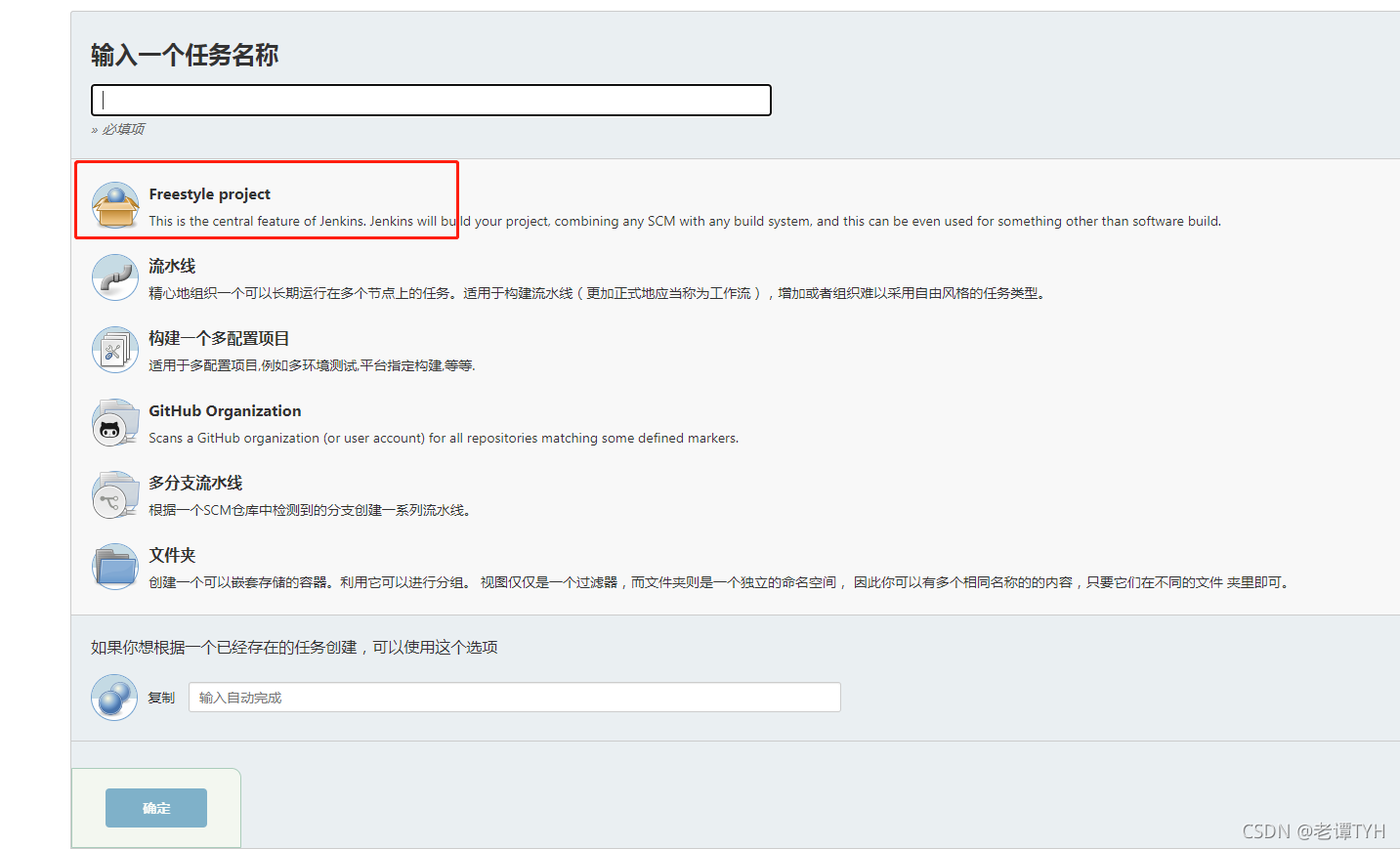
Task: Select the GitHub Organization title
Action: 225,411
